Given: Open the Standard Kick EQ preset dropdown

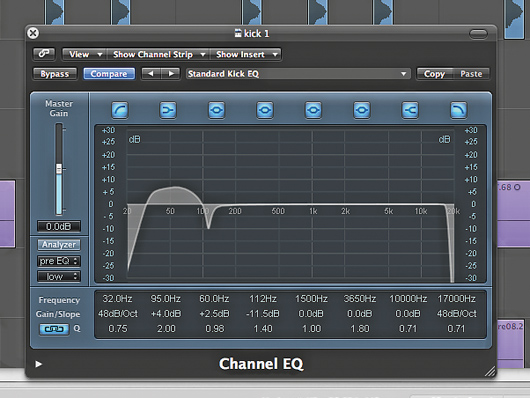Looking at the screenshot, I should (x=298, y=74).
